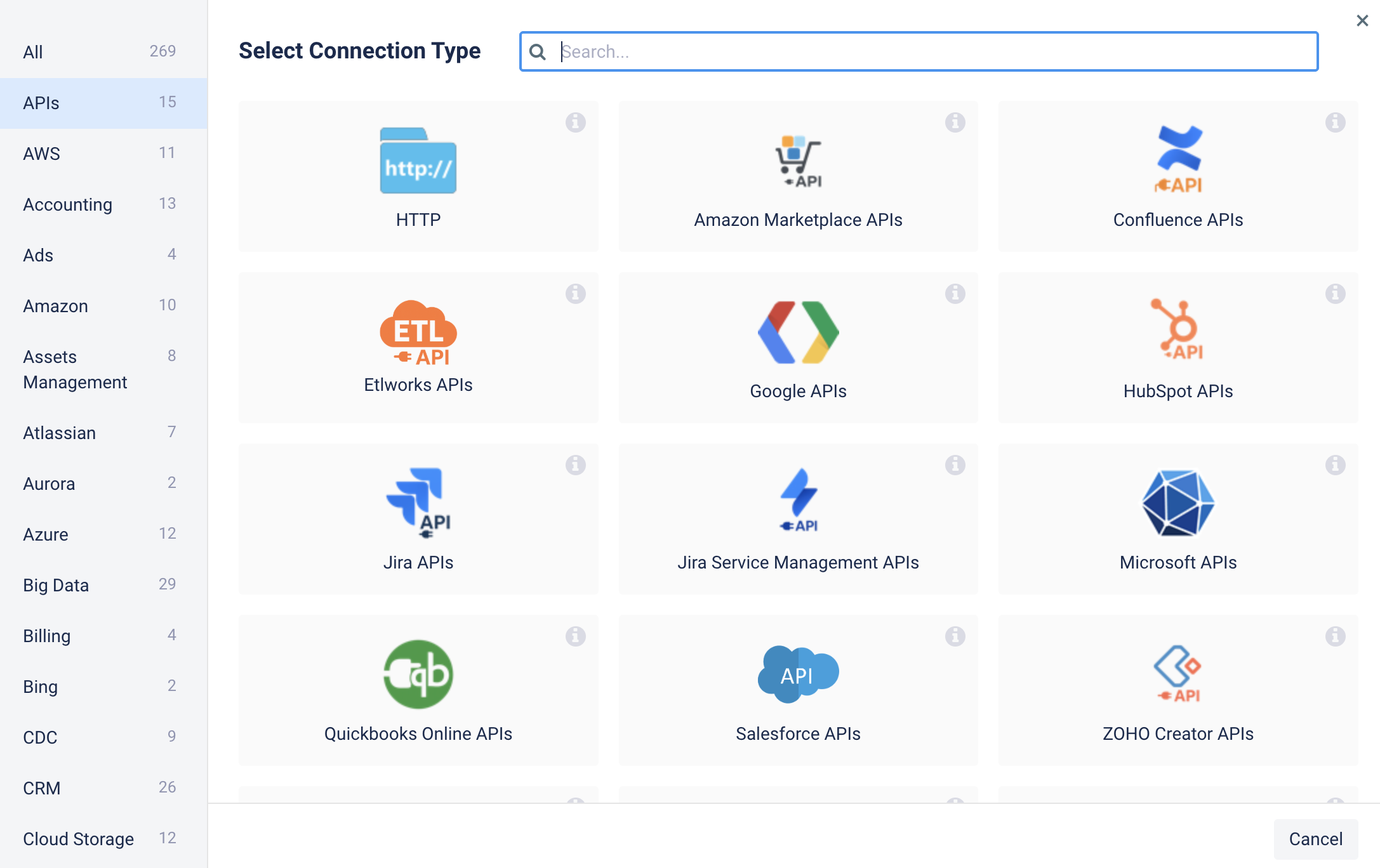Filter by Atlassian category
The image size is (1380, 868).
point(103,433)
